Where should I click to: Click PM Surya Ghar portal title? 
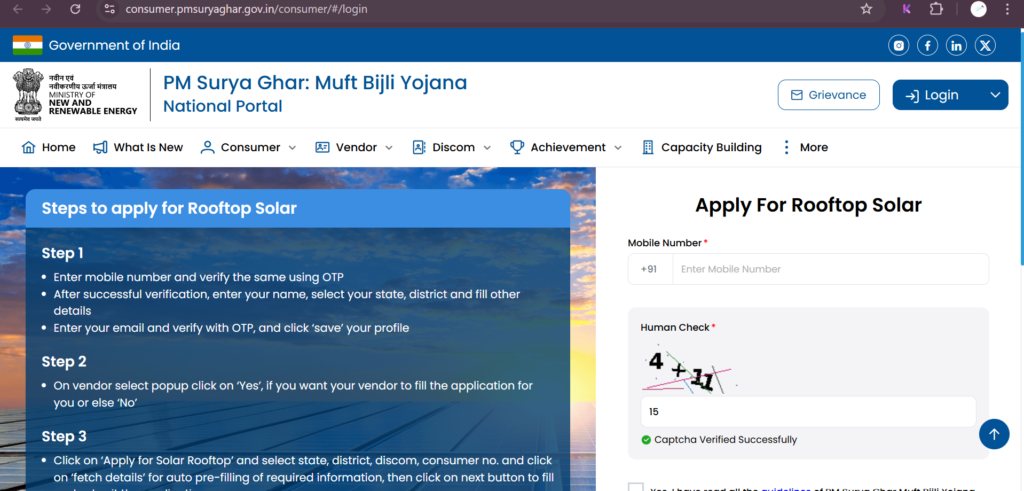[315, 83]
